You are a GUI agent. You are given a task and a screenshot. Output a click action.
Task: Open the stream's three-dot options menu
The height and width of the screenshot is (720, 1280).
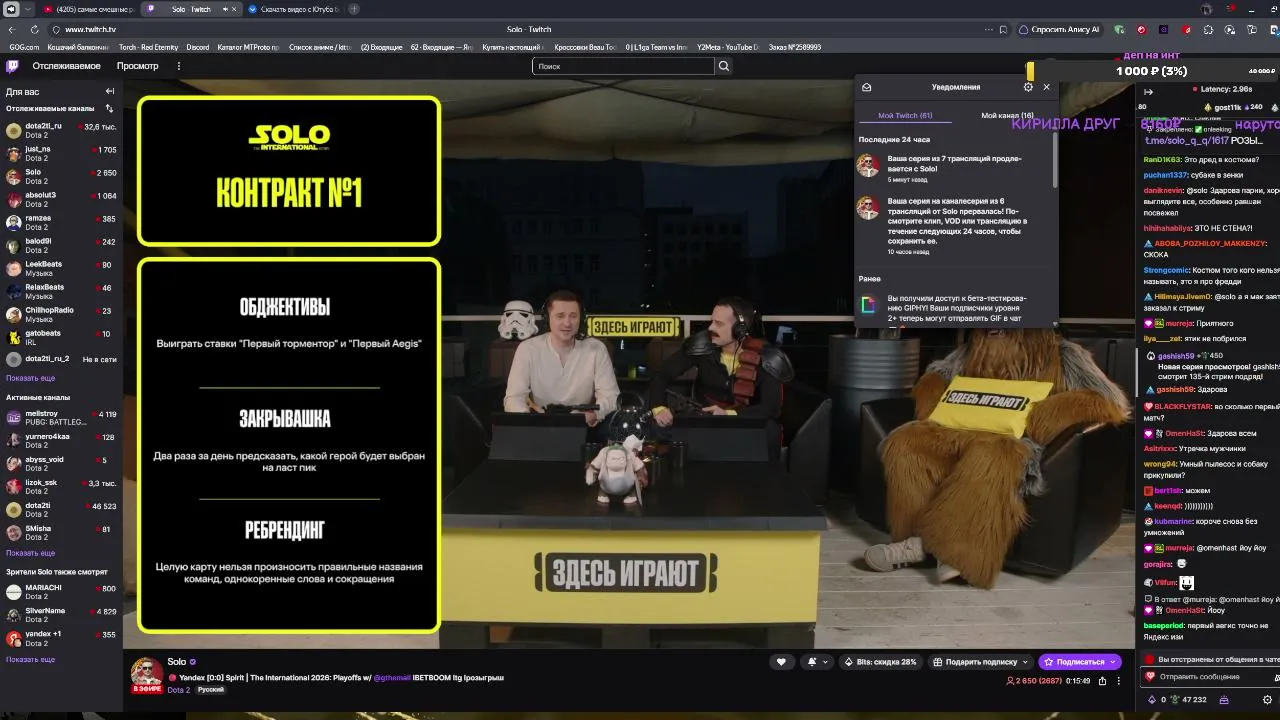click(x=1119, y=681)
